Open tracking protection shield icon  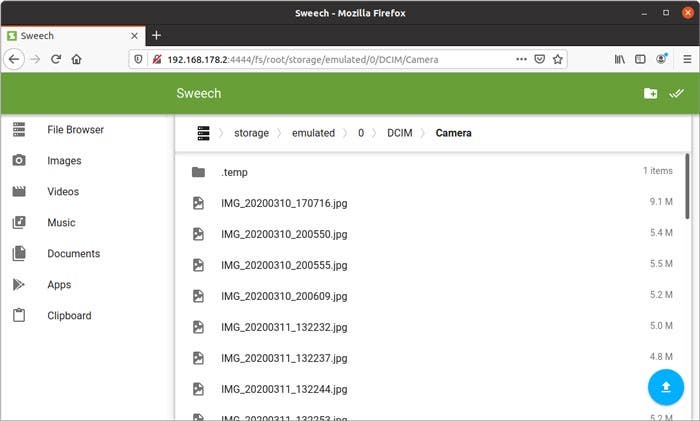(x=138, y=59)
